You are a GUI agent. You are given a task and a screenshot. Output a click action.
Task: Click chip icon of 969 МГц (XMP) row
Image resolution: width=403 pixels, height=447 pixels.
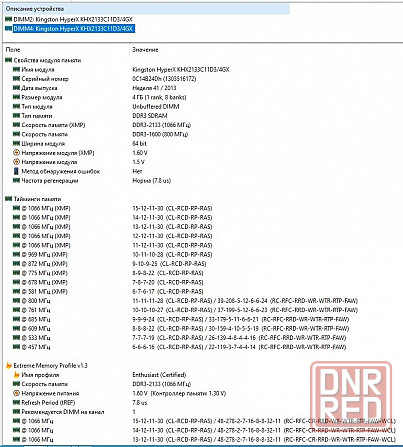[16, 254]
